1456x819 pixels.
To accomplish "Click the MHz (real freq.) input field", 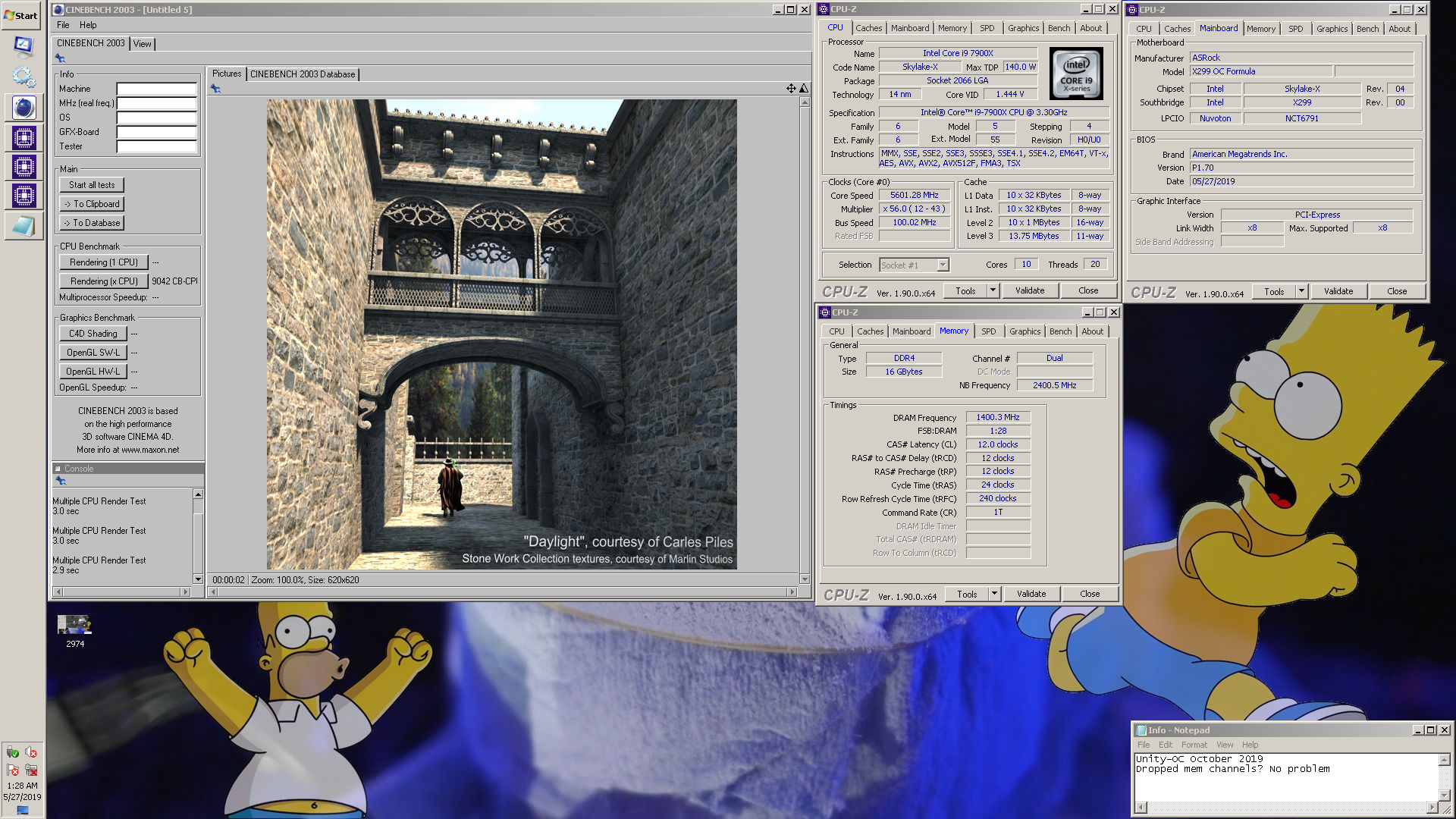I will coord(156,103).
